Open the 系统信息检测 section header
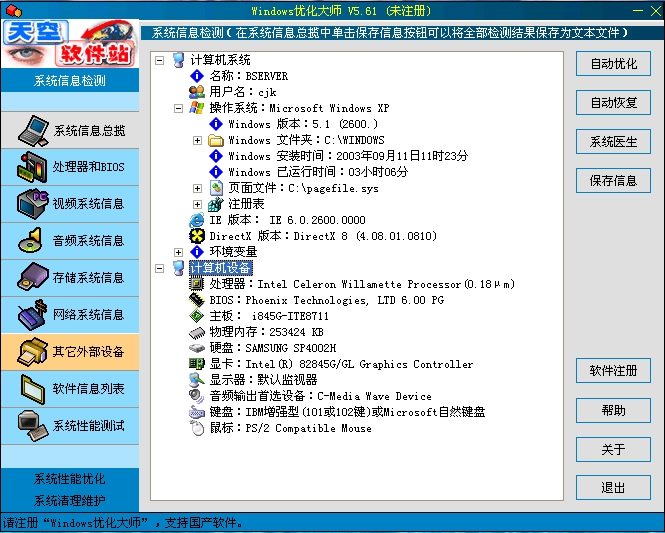665x533 pixels. pyautogui.click(x=70, y=80)
